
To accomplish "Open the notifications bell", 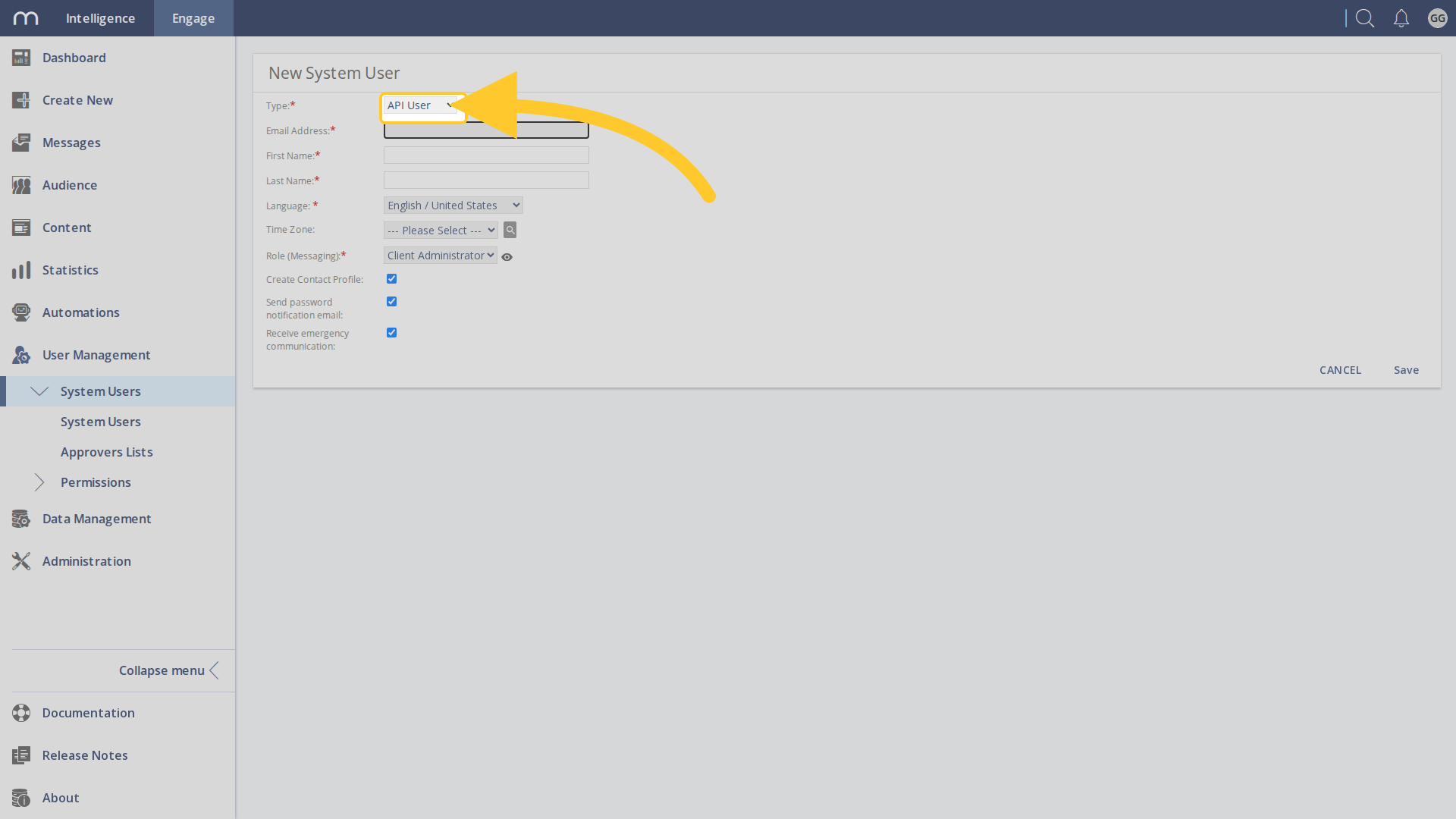I will point(1401,18).
